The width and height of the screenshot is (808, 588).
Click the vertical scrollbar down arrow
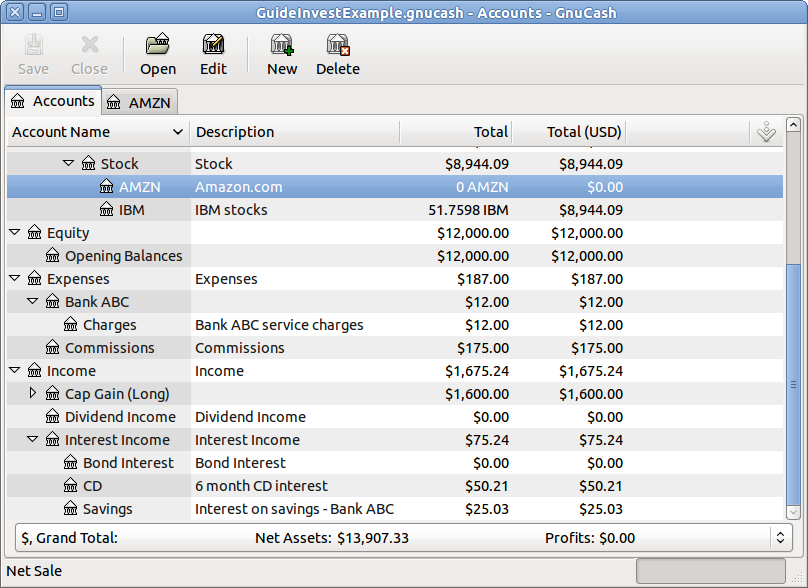click(x=794, y=513)
